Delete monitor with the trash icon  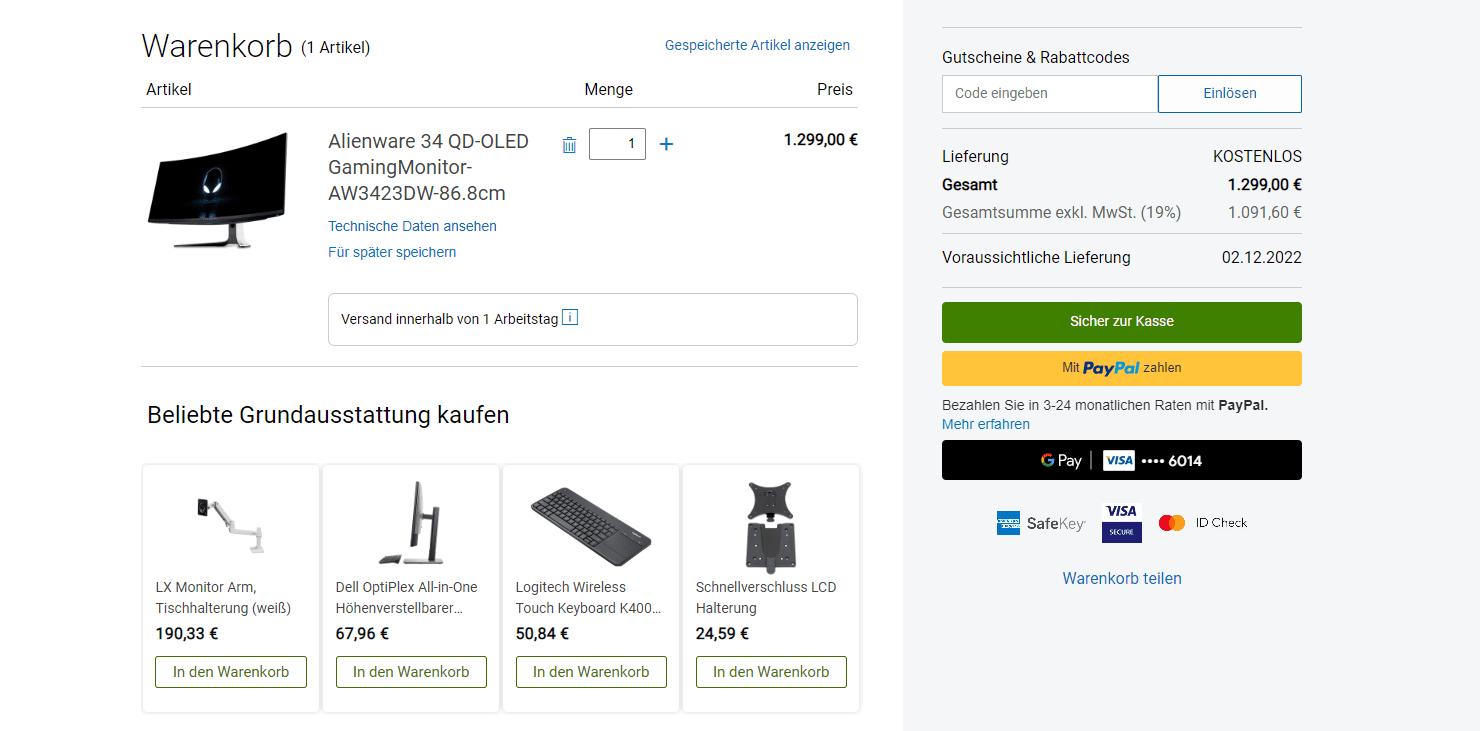(x=569, y=145)
